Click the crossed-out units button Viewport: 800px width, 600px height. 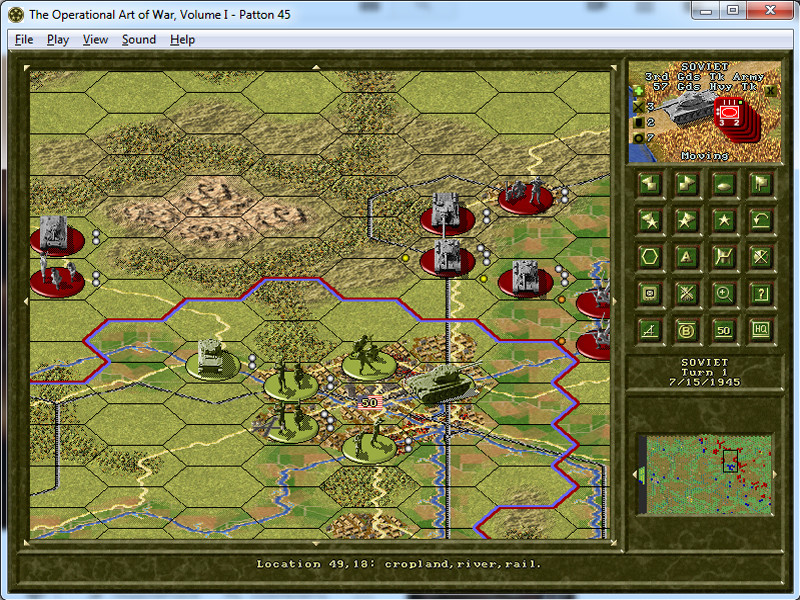click(x=687, y=294)
